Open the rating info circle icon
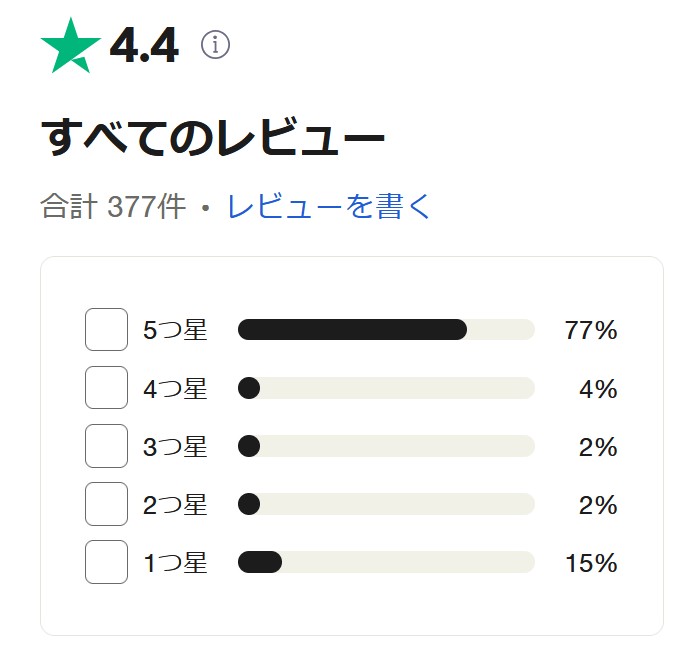 coord(215,44)
